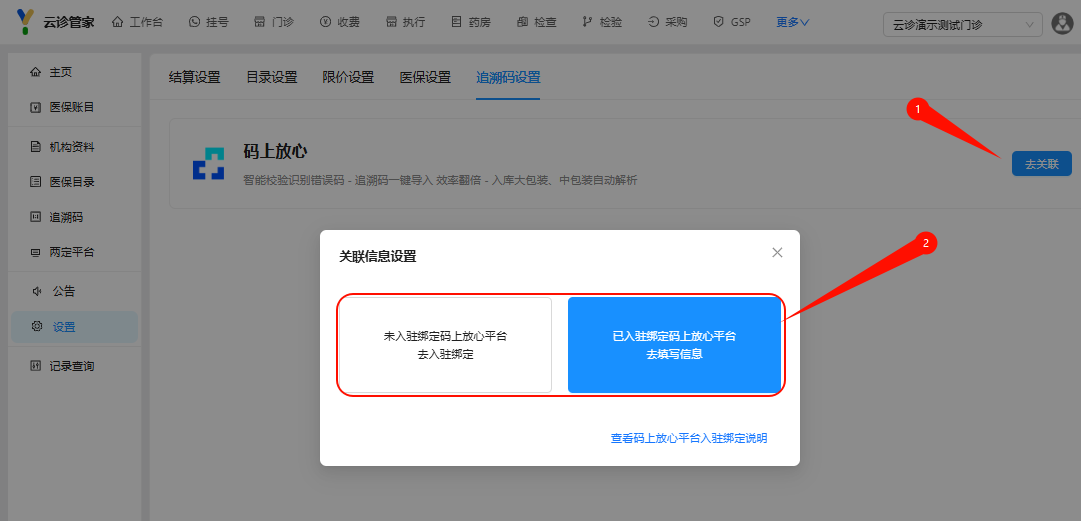Switch to the 结算设置 tab

[194, 77]
